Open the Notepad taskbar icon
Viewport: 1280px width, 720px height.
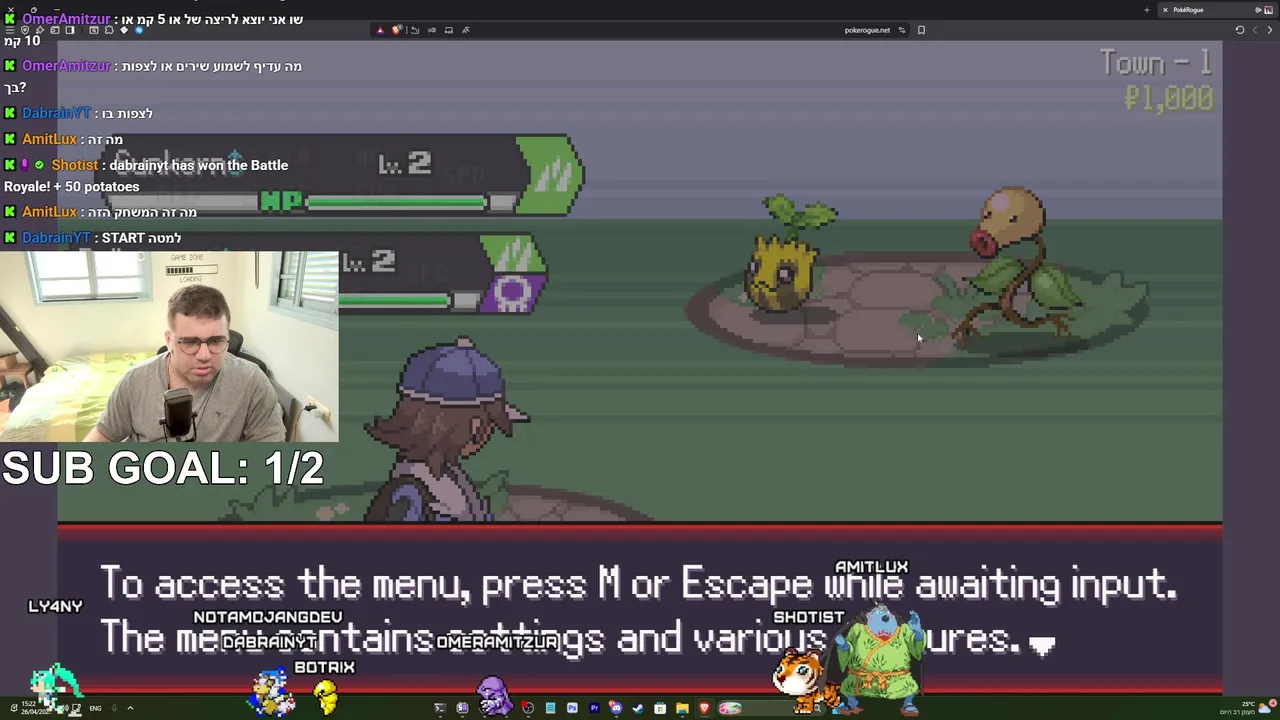point(550,708)
